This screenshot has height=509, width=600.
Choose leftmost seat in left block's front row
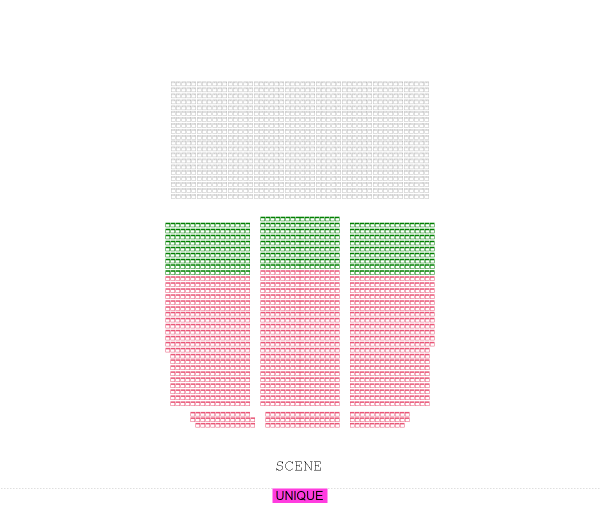point(198,425)
